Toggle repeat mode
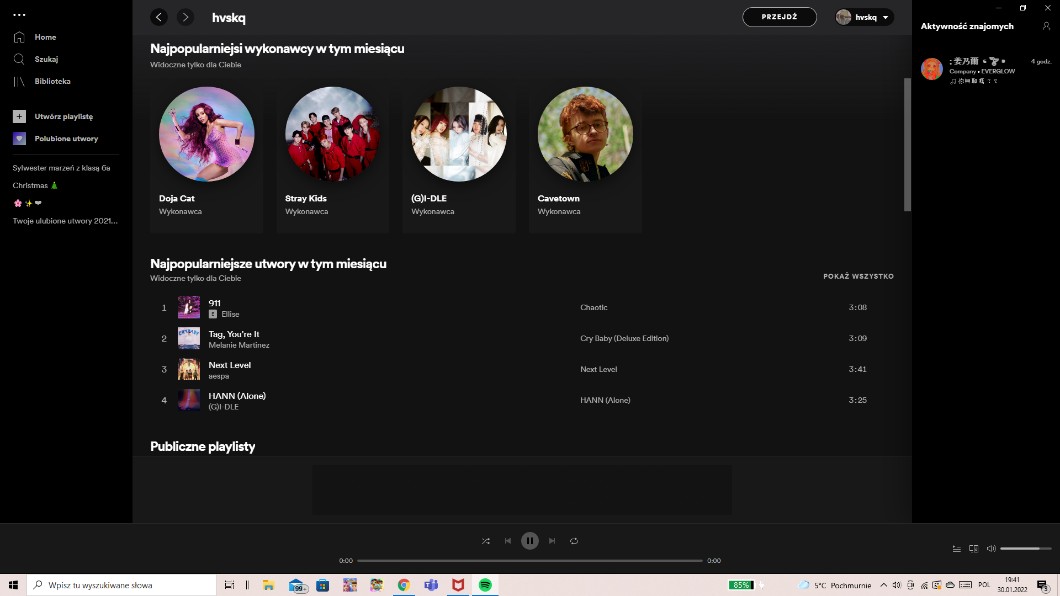This screenshot has width=1060, height=596. 574,541
